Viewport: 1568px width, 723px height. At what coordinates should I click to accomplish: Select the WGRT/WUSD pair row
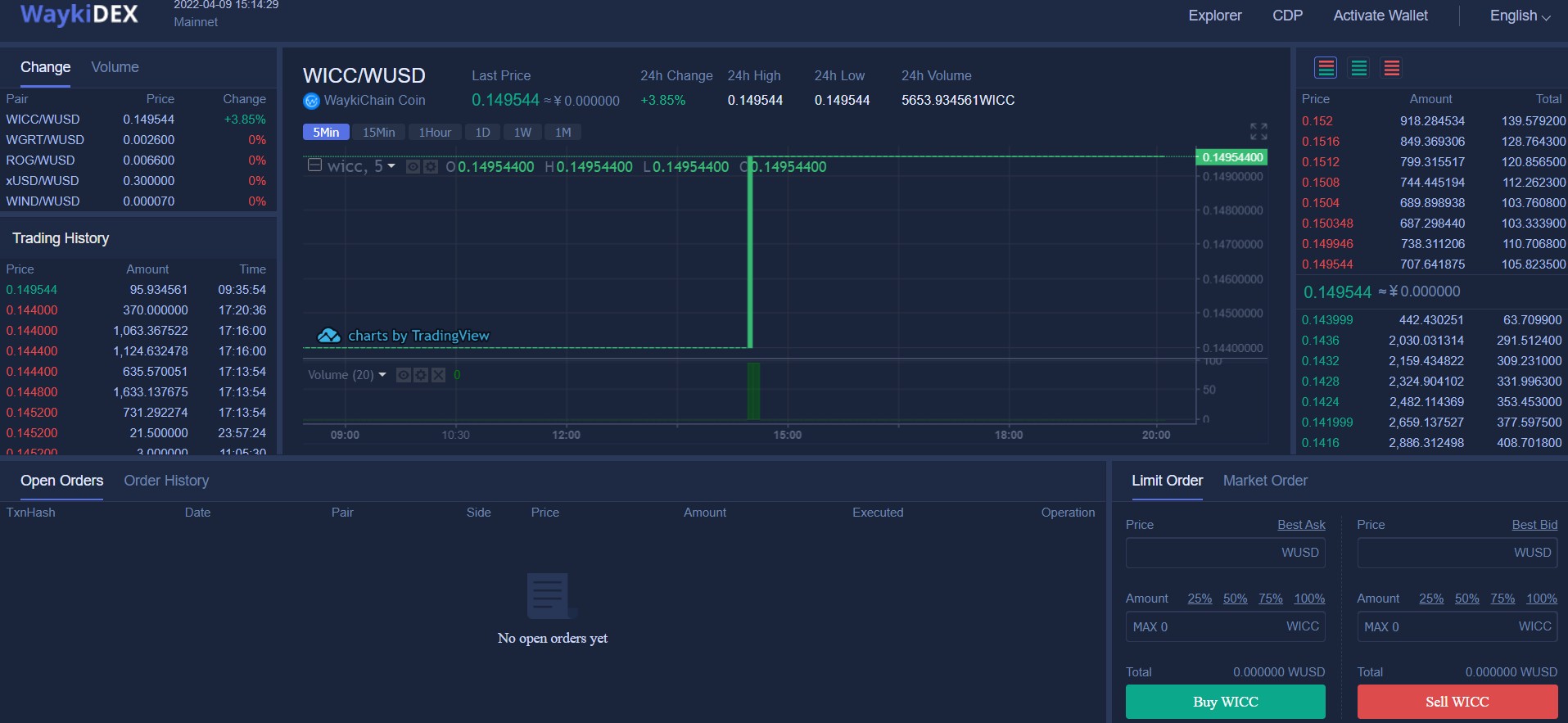tap(137, 140)
